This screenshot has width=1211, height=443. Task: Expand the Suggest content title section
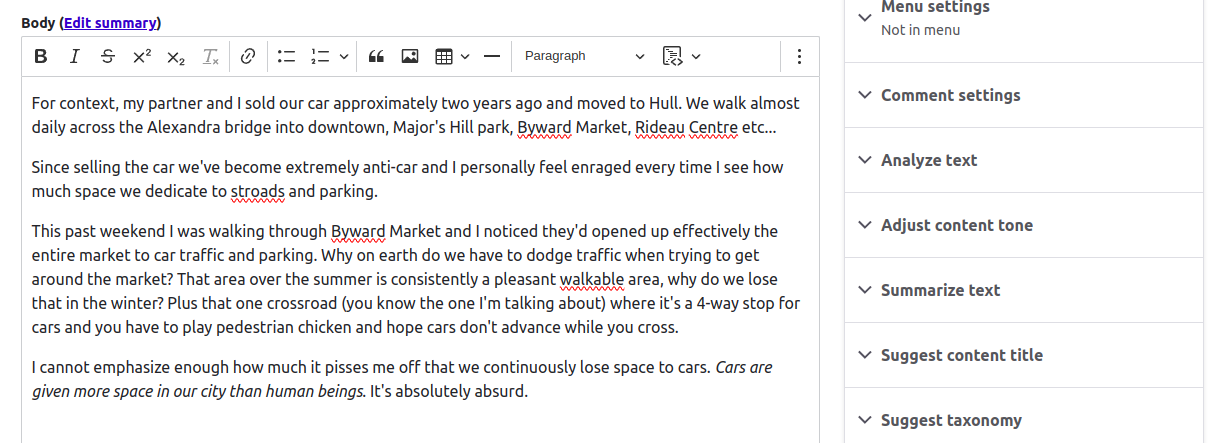point(1024,355)
